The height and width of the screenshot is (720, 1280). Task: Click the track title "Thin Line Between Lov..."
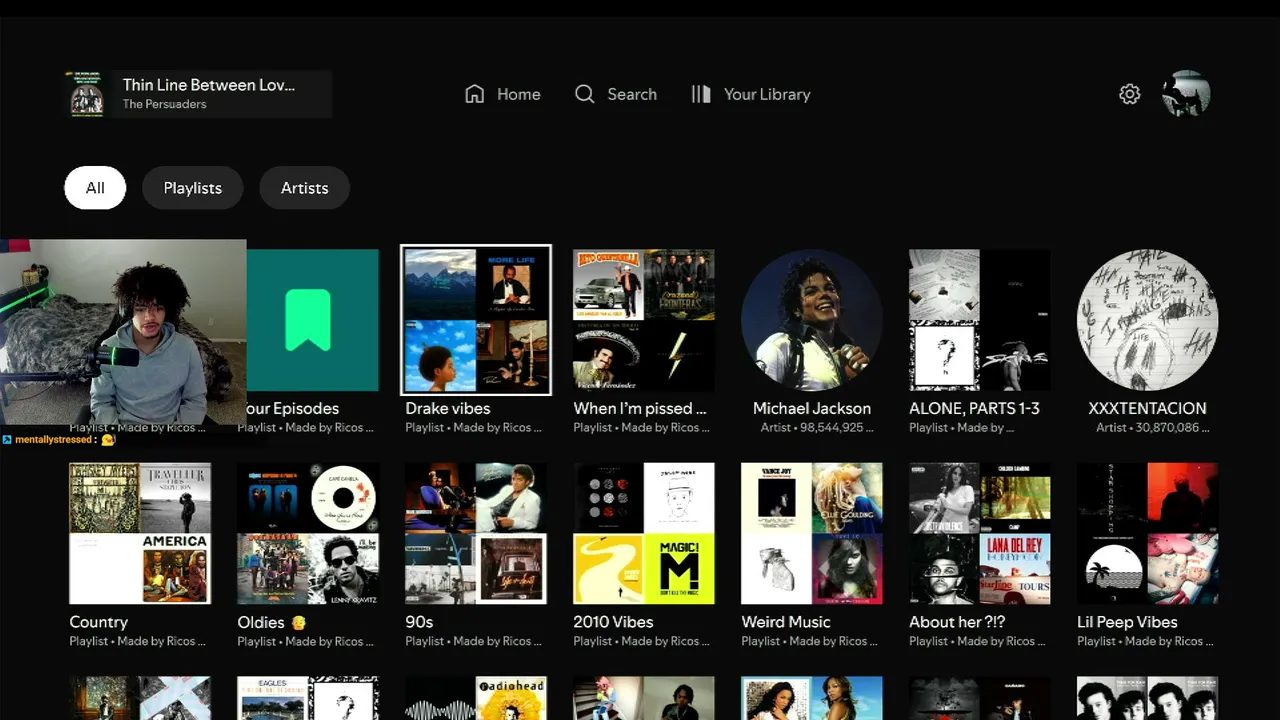209,85
